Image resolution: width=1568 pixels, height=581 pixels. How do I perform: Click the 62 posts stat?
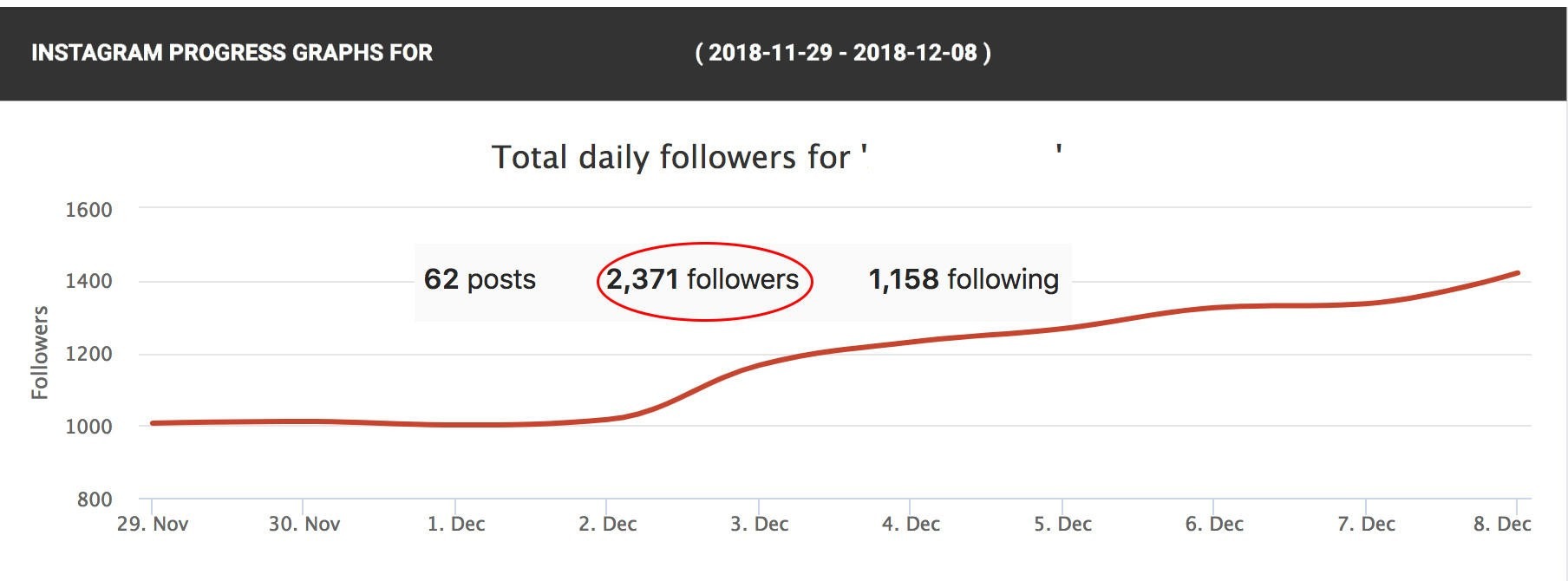point(480,279)
